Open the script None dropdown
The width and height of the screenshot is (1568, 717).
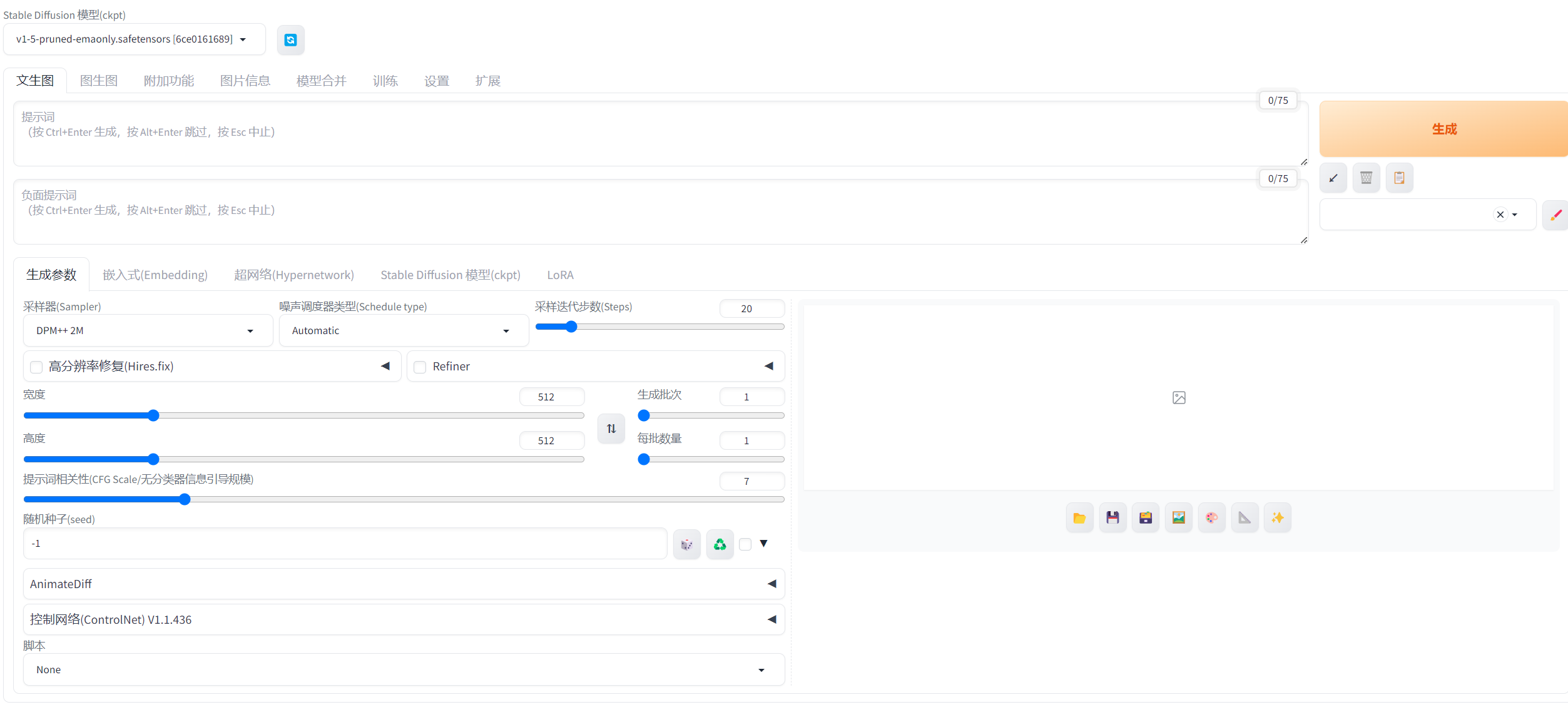[x=404, y=669]
